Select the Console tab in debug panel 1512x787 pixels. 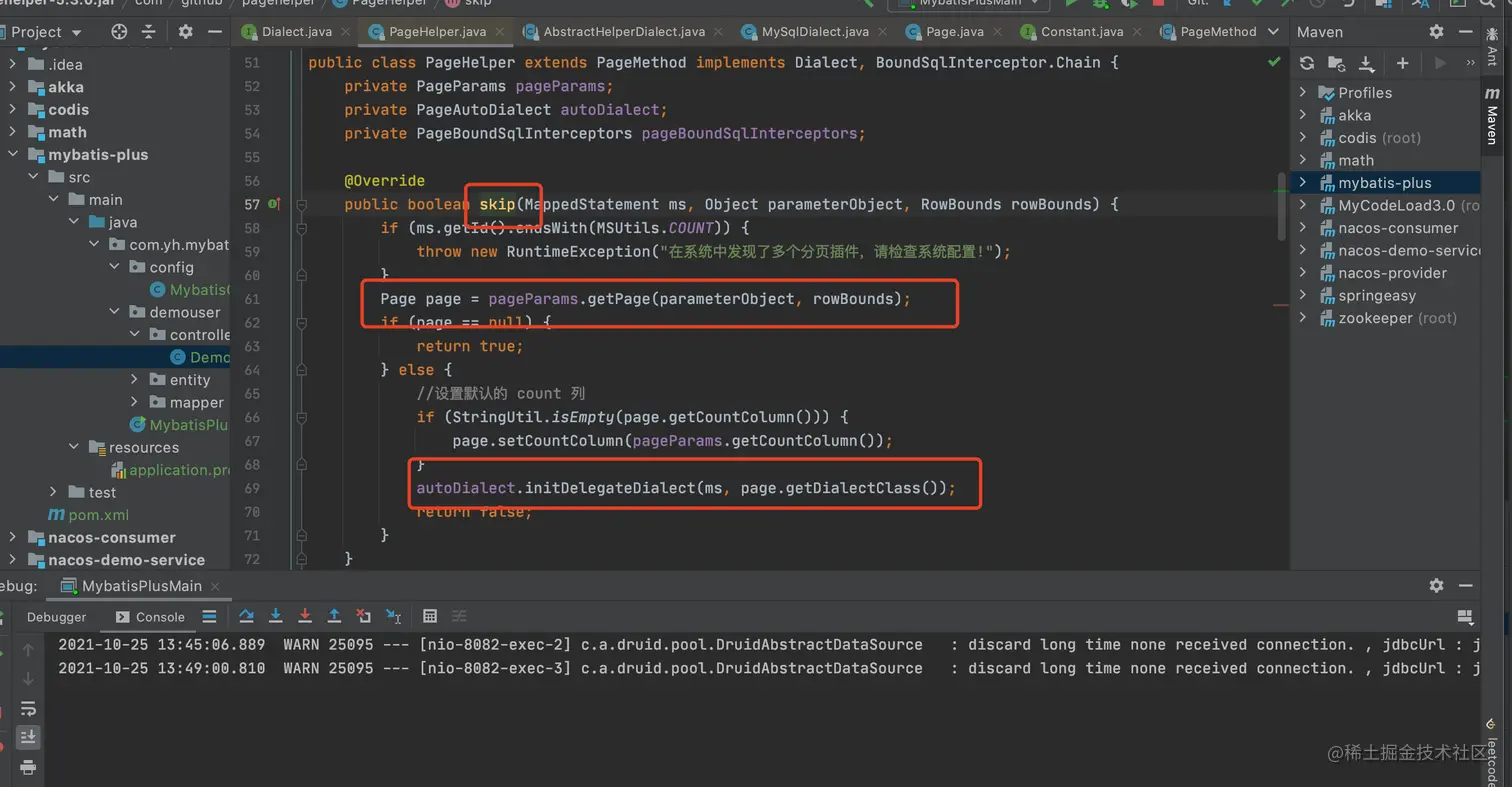(150, 617)
